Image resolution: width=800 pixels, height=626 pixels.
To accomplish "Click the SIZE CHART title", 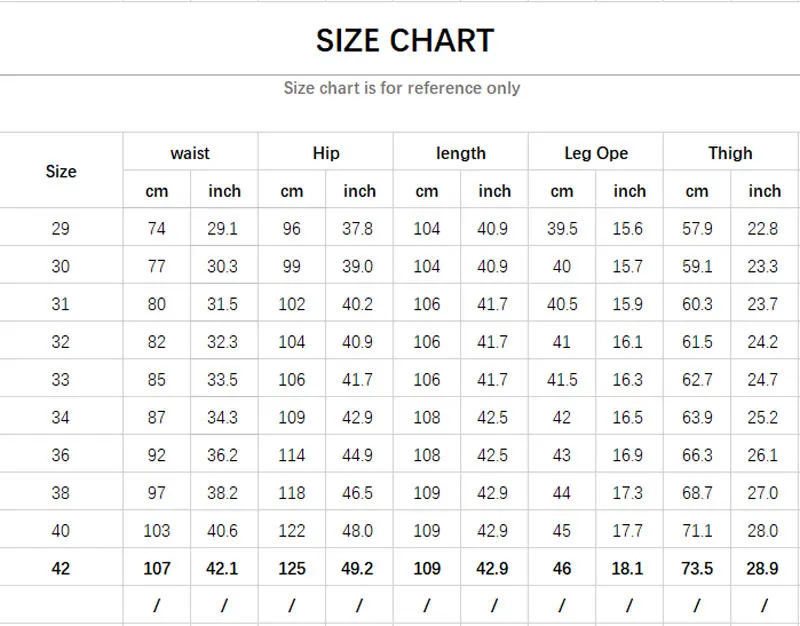I will point(404,40).
